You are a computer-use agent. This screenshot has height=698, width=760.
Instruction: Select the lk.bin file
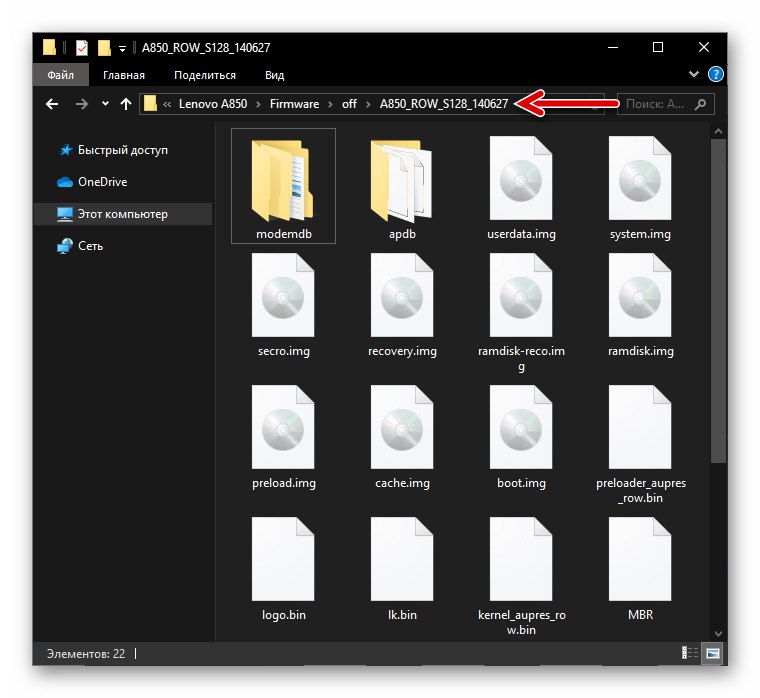402,567
